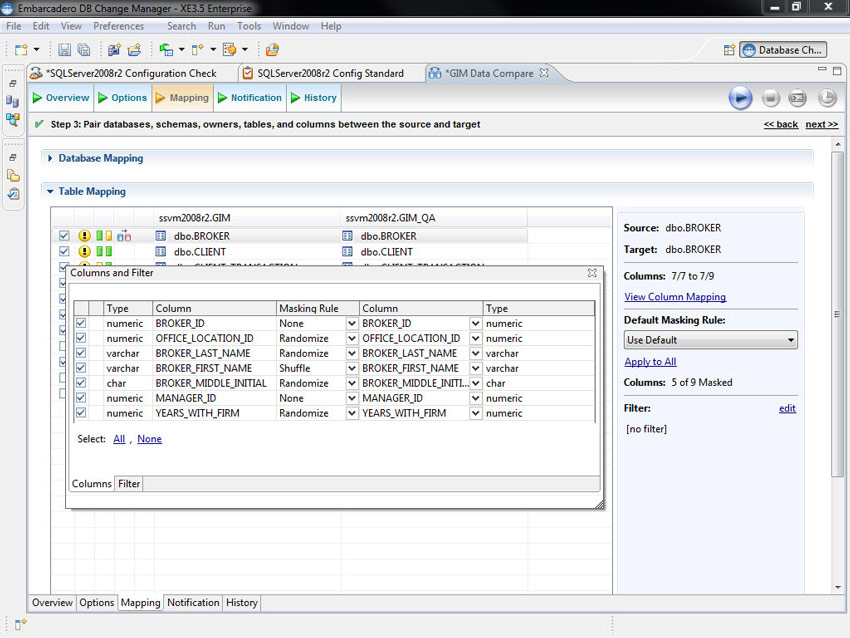
Task: Toggle the BROKER_FIRST_NAME column checkbox
Action: point(81,368)
